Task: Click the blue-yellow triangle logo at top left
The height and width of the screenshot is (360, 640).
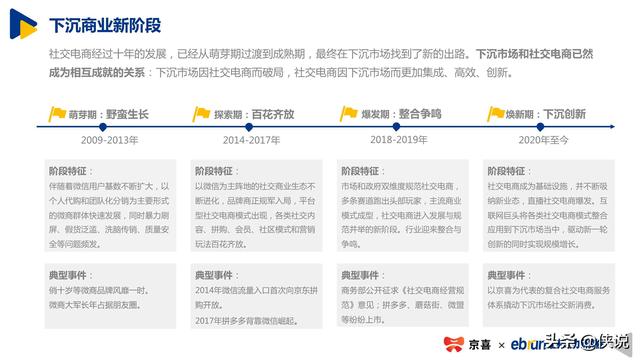Action: (x=23, y=24)
